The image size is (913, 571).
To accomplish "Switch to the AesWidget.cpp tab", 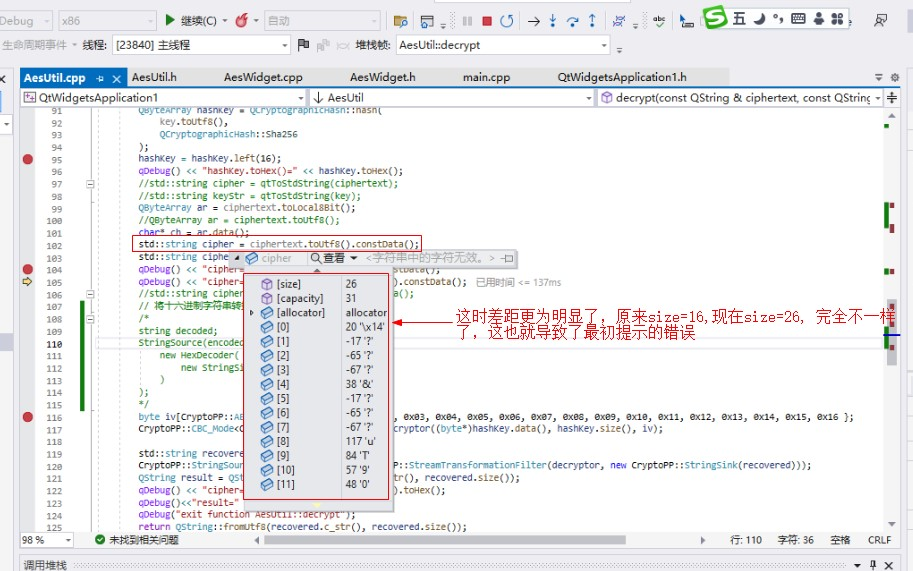I will 263,77.
